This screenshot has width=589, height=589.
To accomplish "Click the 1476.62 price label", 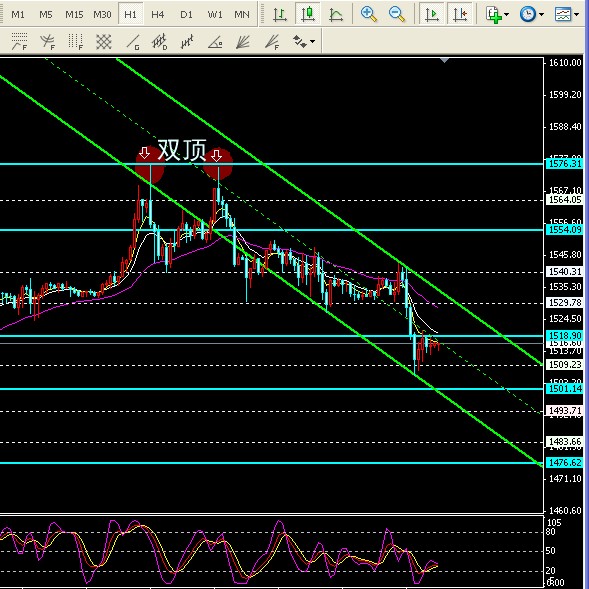I will (565, 462).
